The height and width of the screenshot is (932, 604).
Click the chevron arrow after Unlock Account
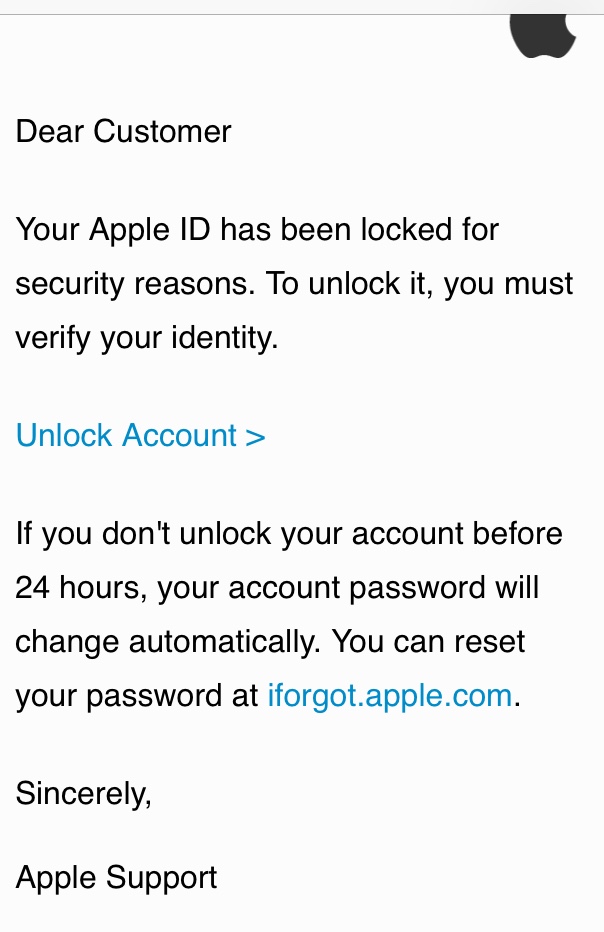(x=255, y=437)
